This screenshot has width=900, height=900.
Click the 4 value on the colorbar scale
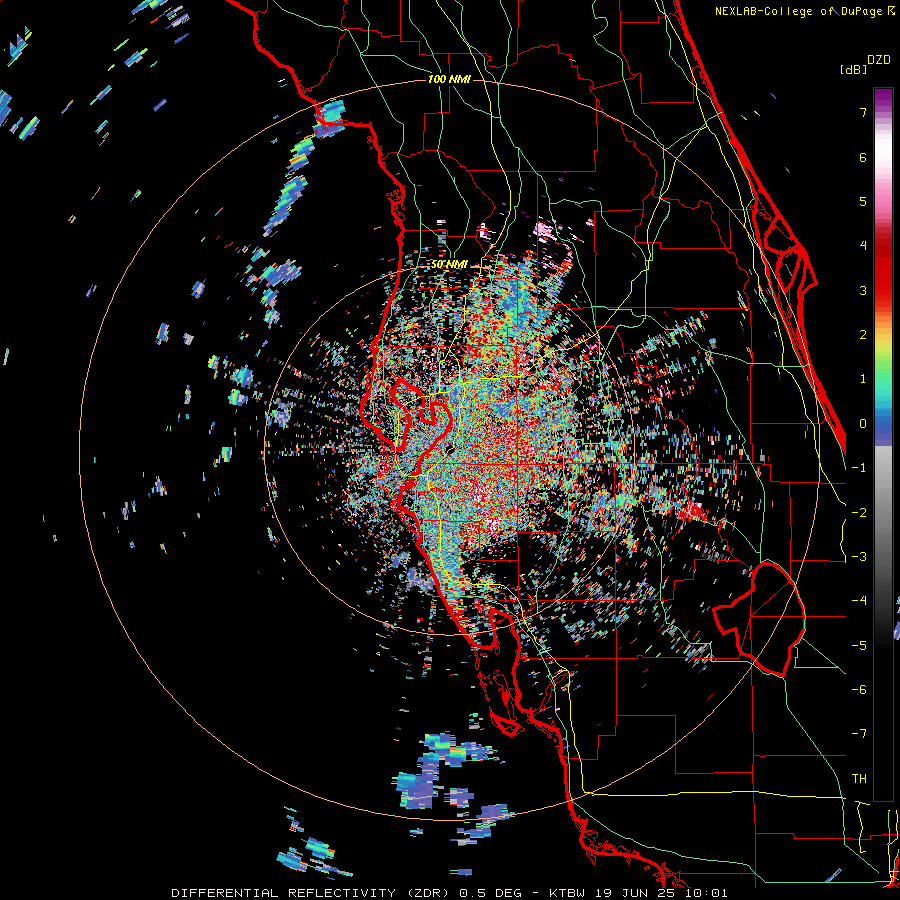[863, 245]
